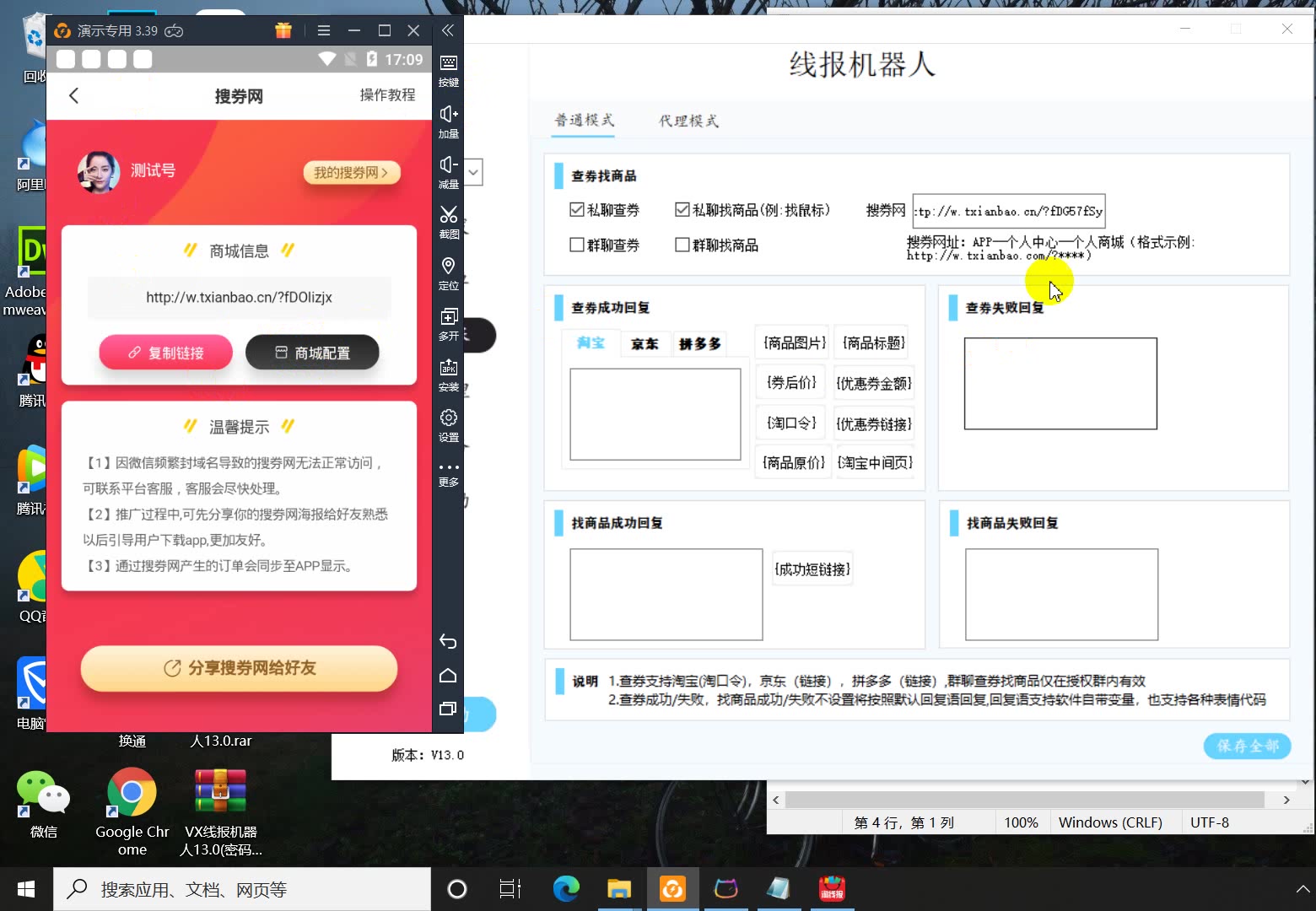Insert the {淘宝中间页} variable
Viewport: 1316px width, 911px height.
875,462
